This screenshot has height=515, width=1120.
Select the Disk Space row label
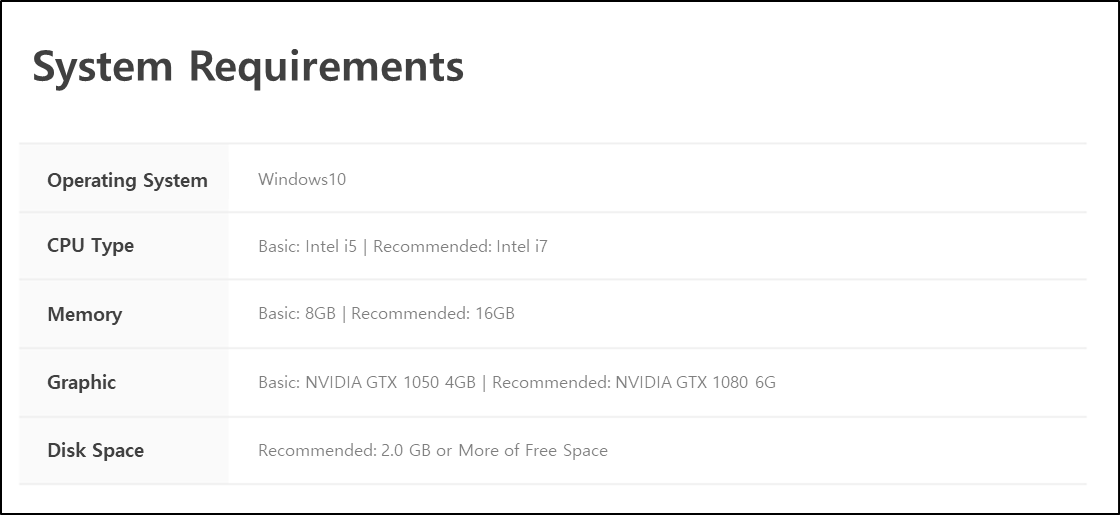click(x=96, y=451)
